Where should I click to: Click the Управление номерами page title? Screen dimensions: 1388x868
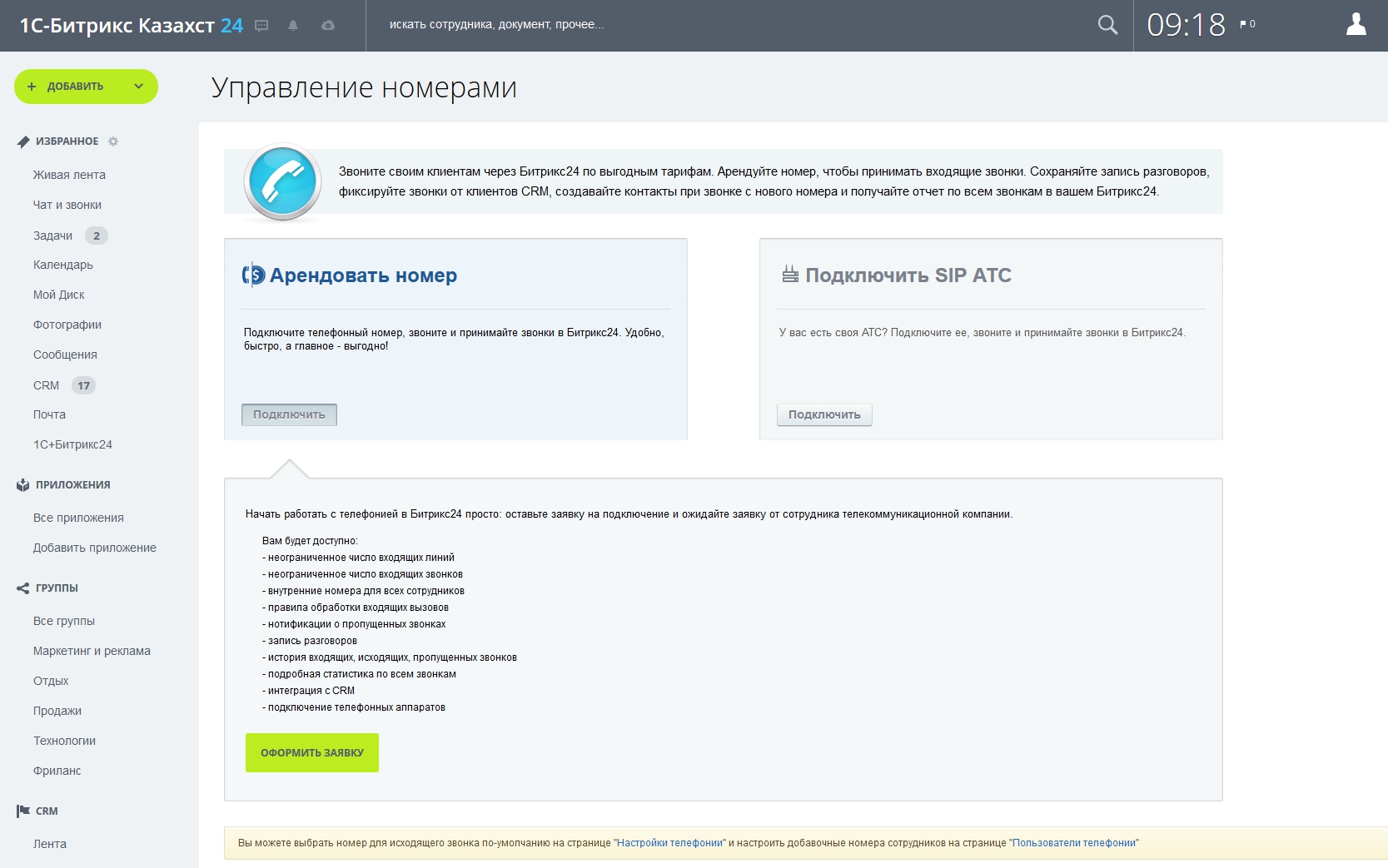pyautogui.click(x=364, y=87)
